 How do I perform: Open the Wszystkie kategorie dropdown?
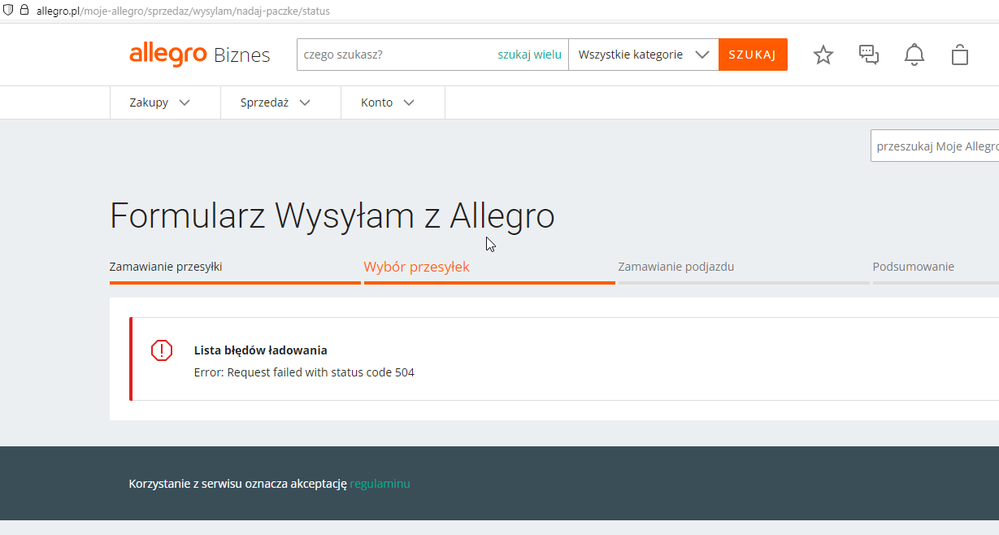pyautogui.click(x=643, y=55)
